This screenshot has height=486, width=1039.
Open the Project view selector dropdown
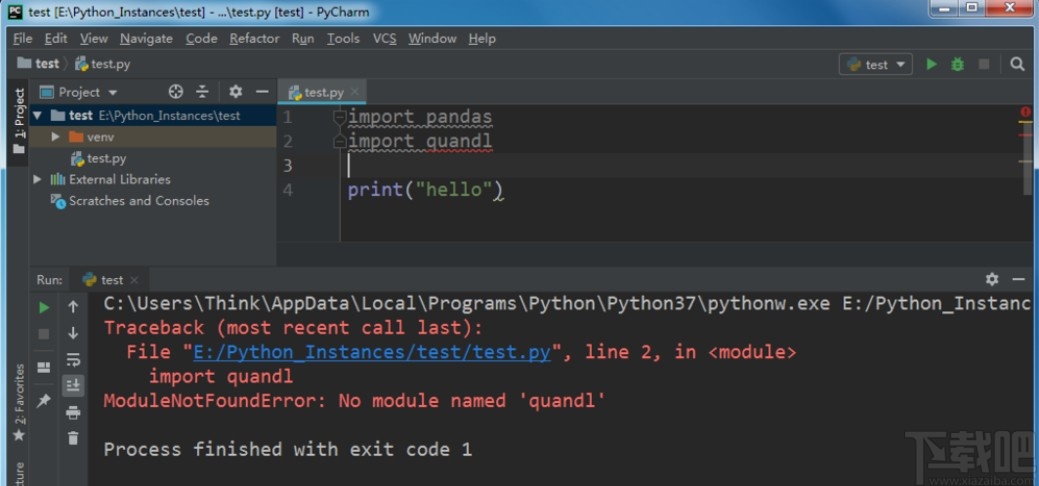[x=78, y=92]
